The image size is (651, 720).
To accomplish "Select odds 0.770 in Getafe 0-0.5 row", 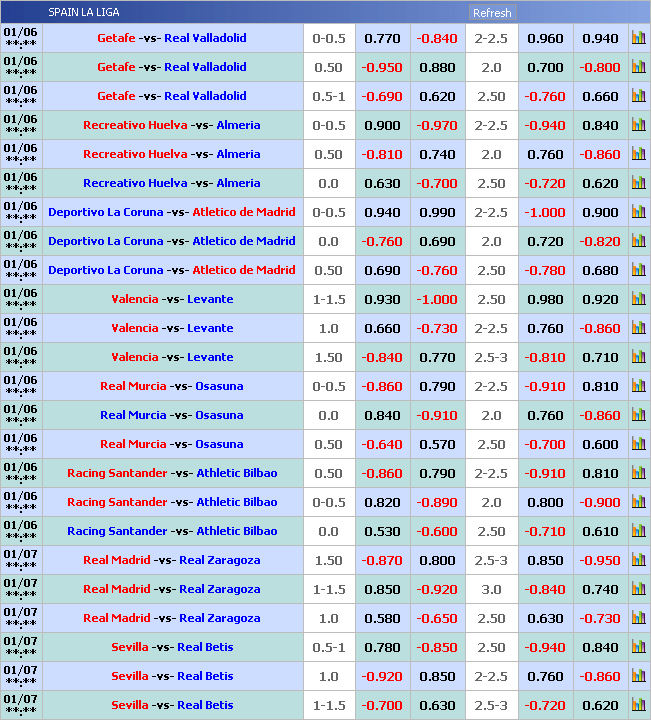I will click(x=382, y=39).
